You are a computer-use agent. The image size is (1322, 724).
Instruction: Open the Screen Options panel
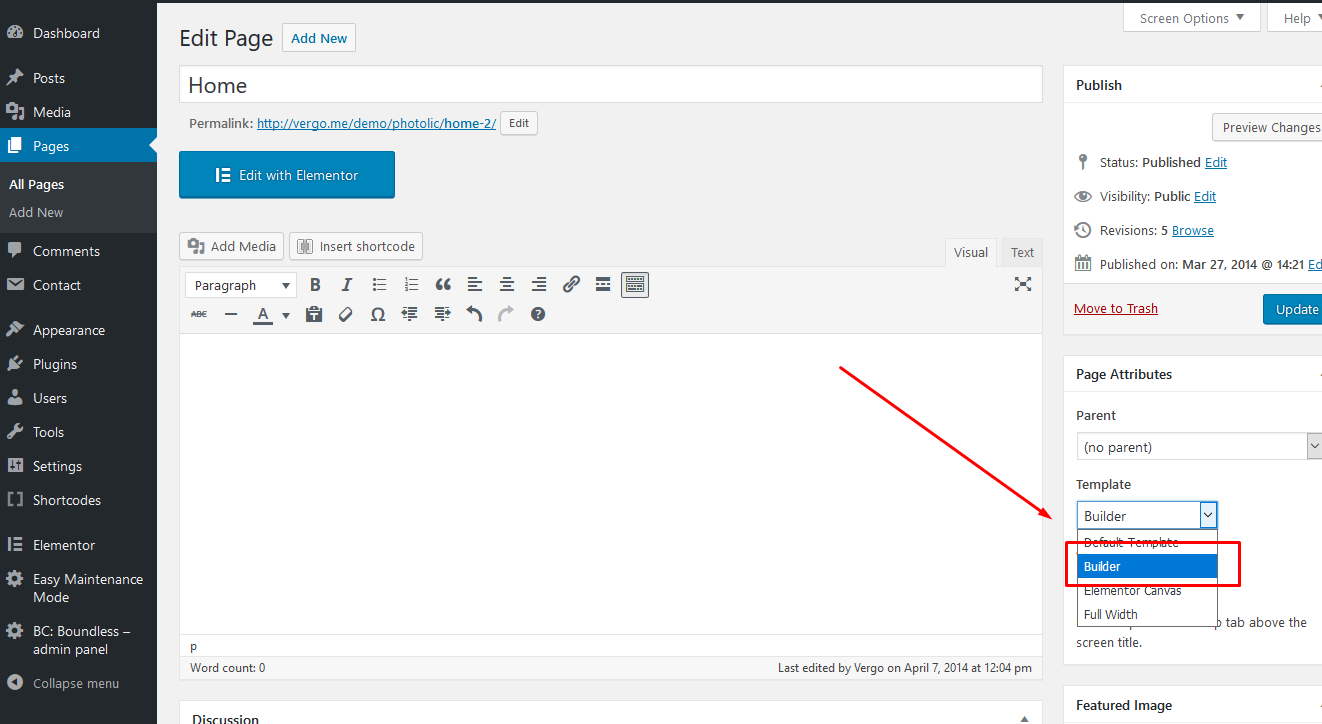[1192, 18]
